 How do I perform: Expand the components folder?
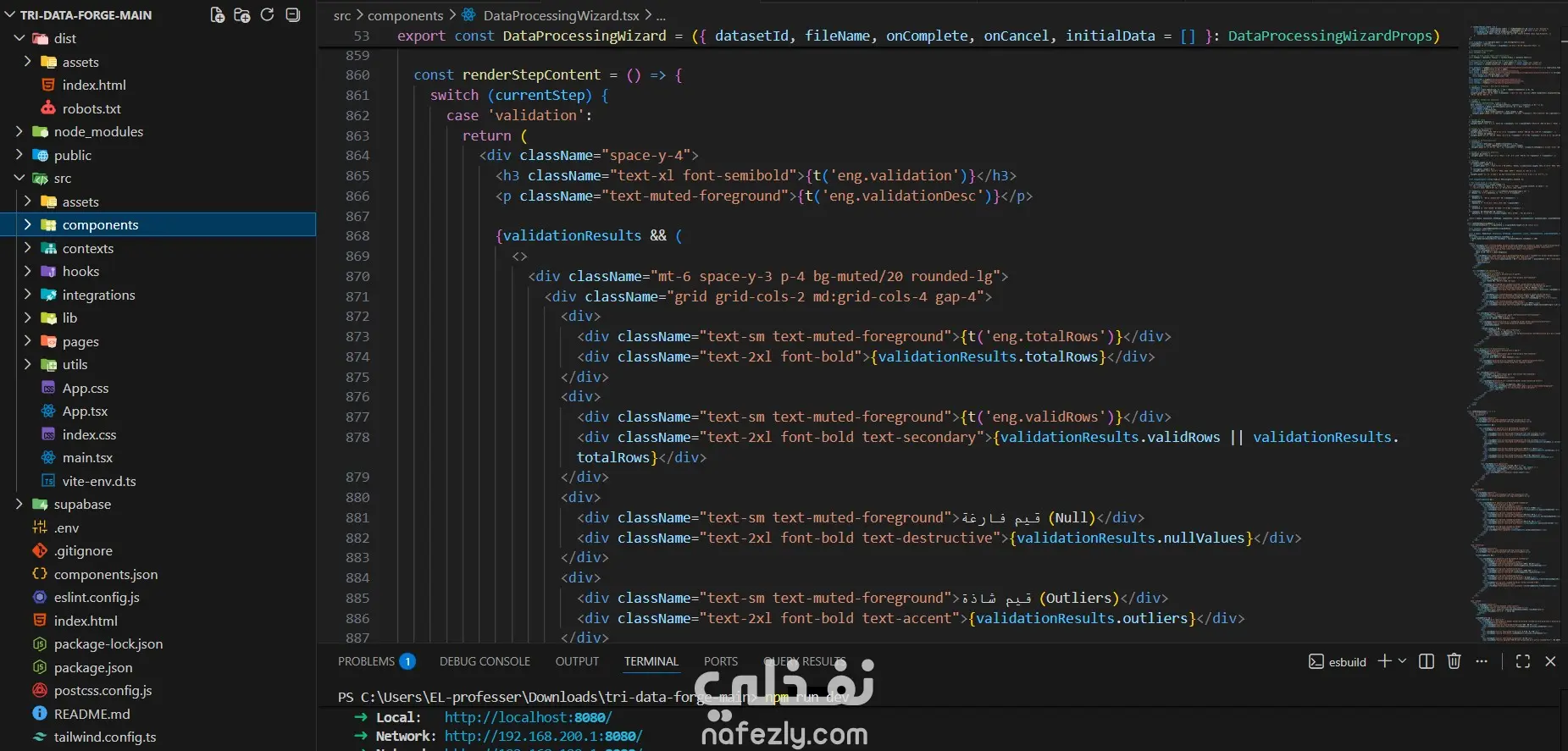pos(28,224)
